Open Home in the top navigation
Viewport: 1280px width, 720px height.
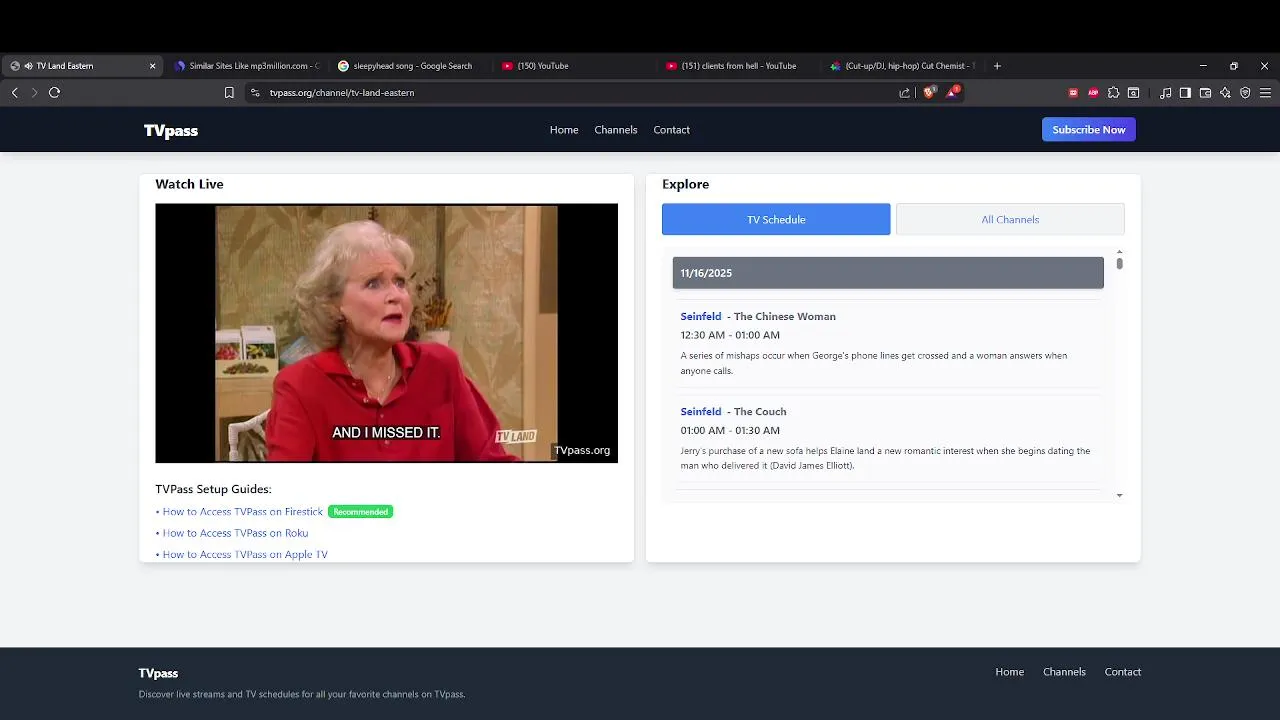tap(564, 130)
